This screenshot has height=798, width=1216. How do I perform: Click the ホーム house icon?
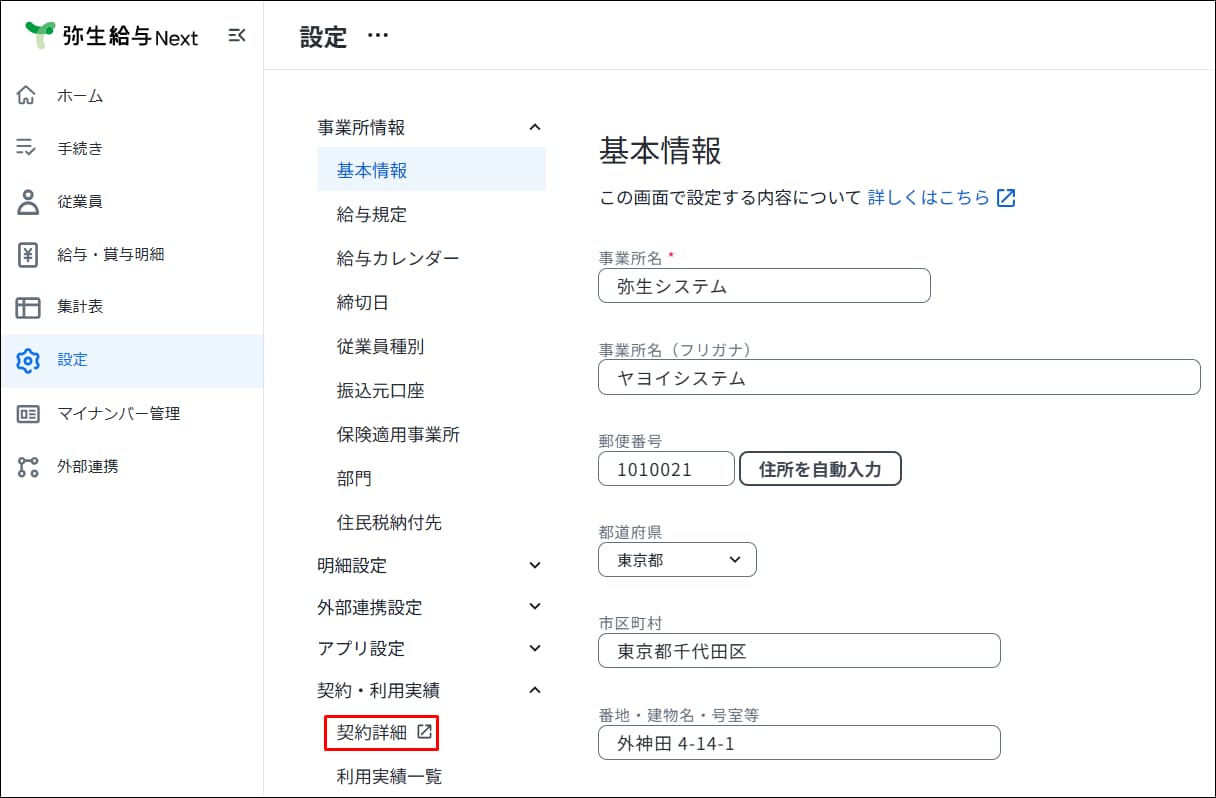click(x=27, y=96)
